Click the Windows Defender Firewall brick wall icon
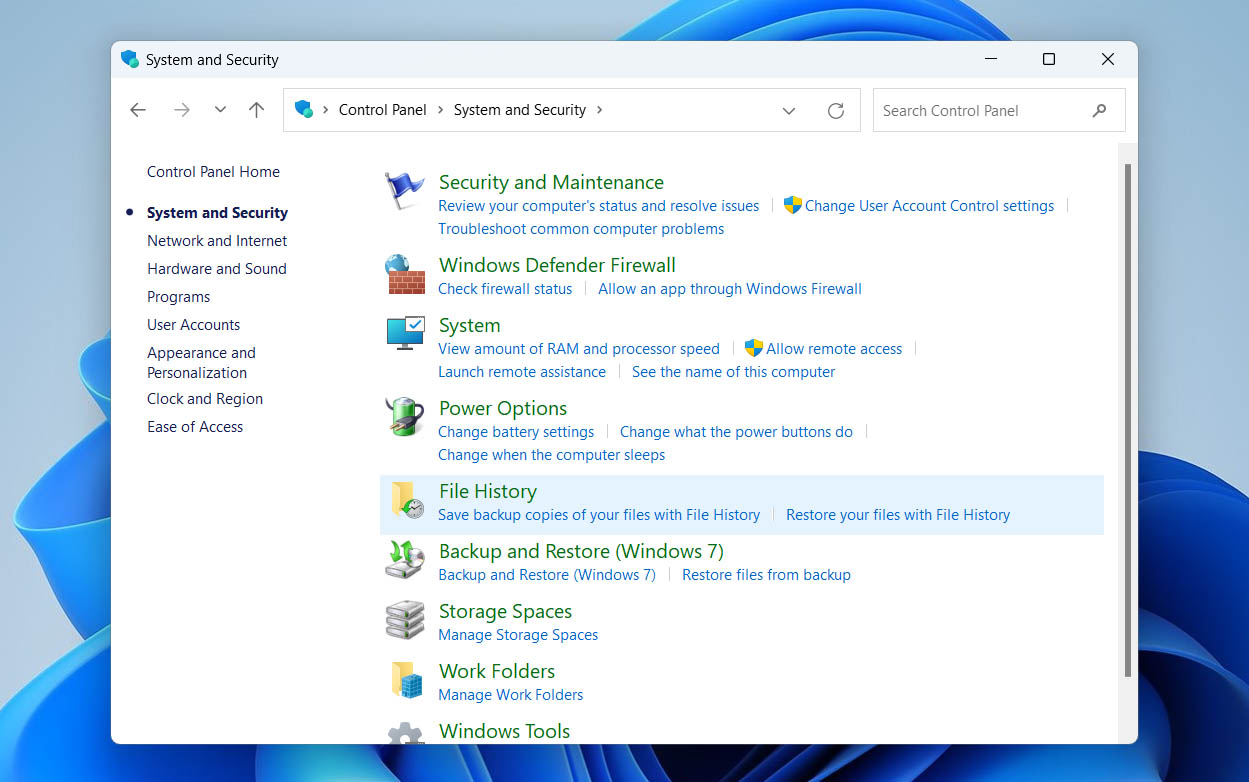The image size is (1249, 782). click(x=405, y=275)
